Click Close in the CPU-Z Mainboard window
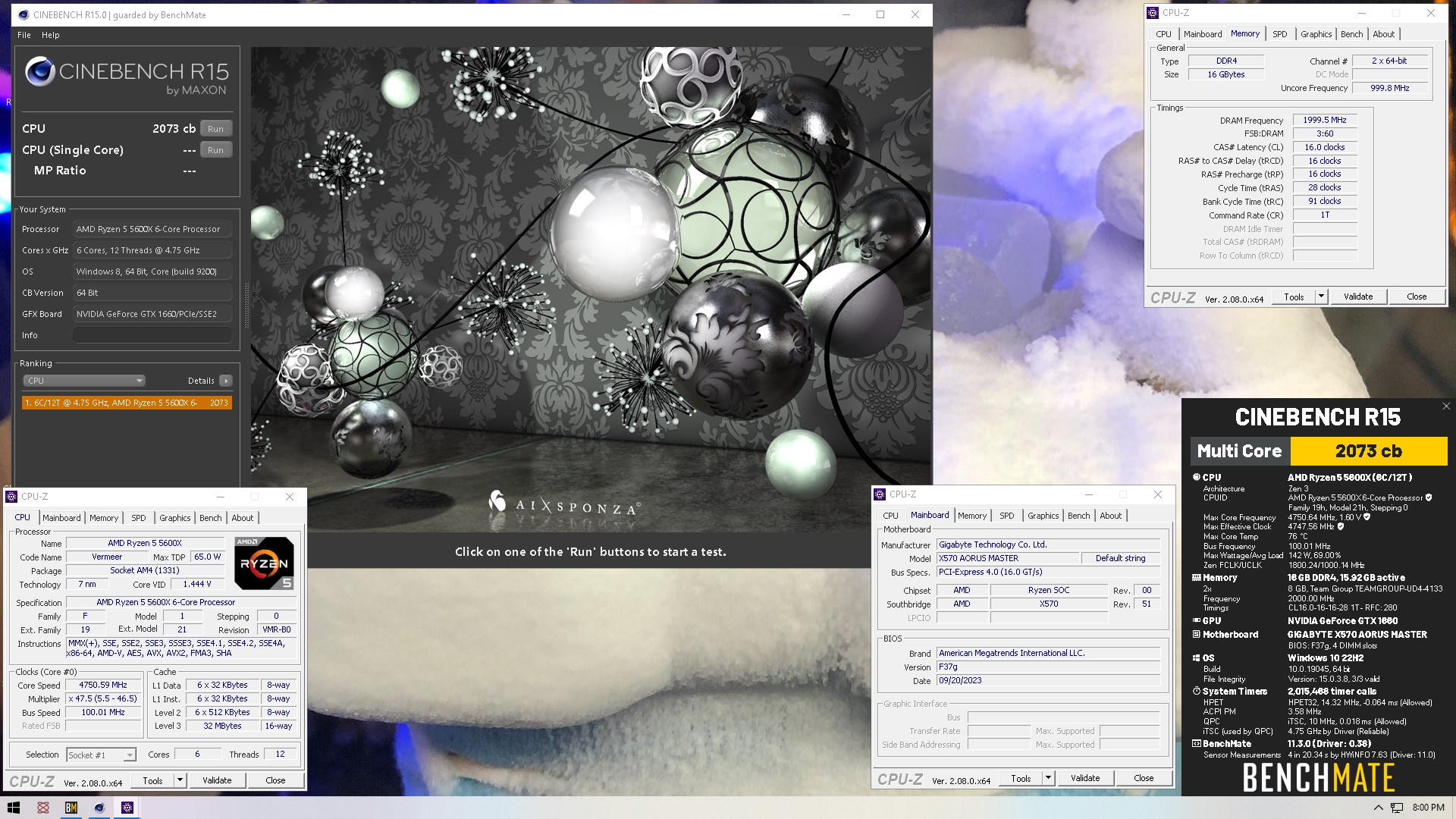This screenshot has width=1456, height=819. pos(1144,778)
